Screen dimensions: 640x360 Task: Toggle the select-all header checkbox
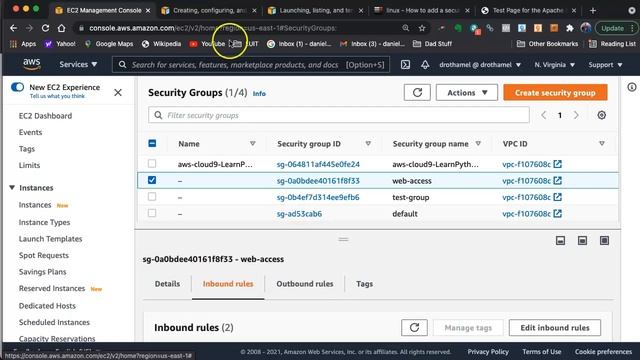(152, 143)
